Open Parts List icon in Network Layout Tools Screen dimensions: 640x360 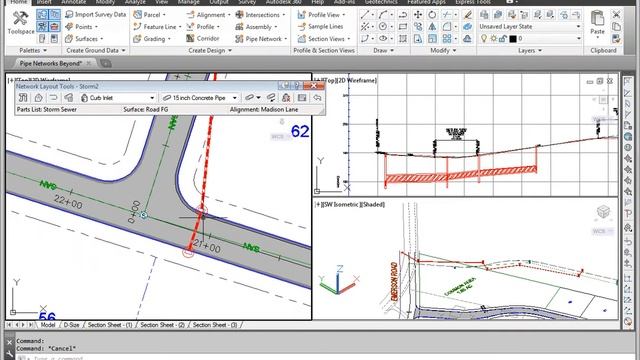[x=68, y=98]
